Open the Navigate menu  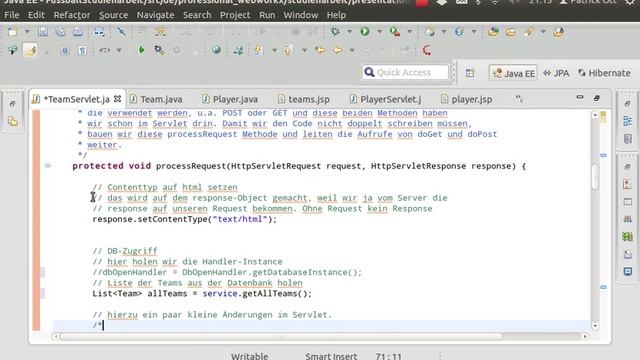(x=155, y=15)
